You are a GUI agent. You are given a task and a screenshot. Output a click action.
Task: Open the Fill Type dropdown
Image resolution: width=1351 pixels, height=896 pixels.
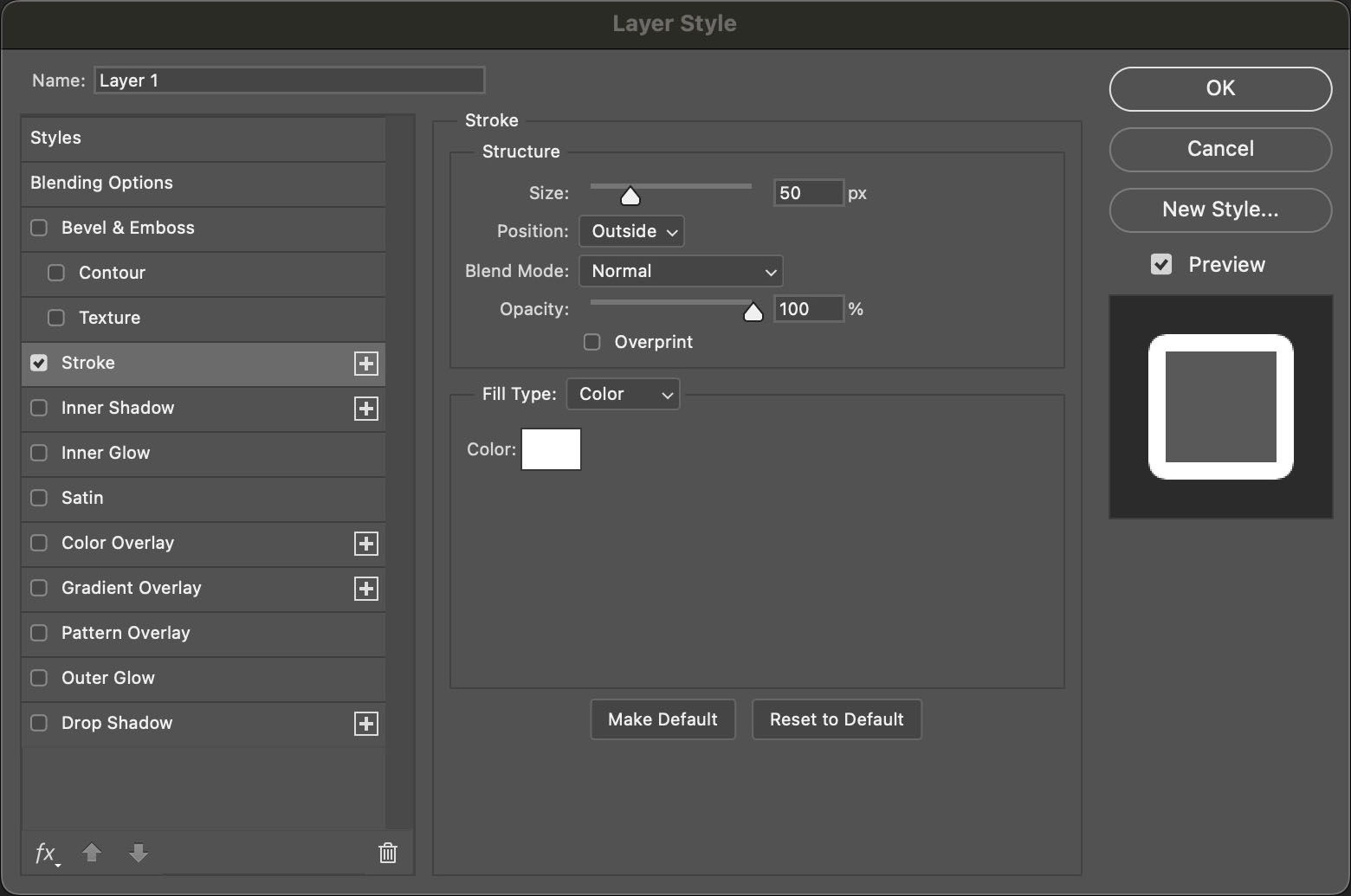(623, 394)
